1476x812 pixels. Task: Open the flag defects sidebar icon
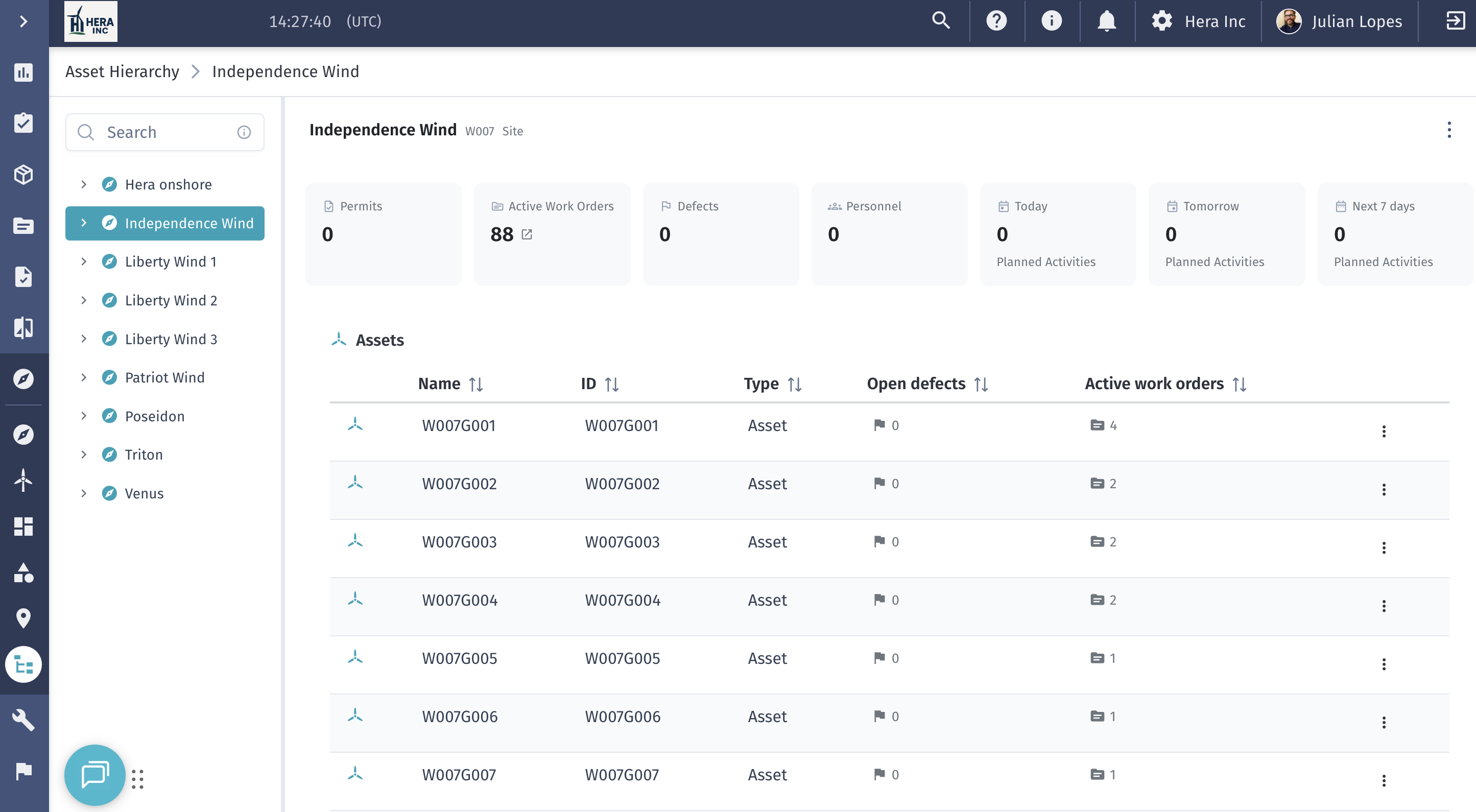[23, 771]
